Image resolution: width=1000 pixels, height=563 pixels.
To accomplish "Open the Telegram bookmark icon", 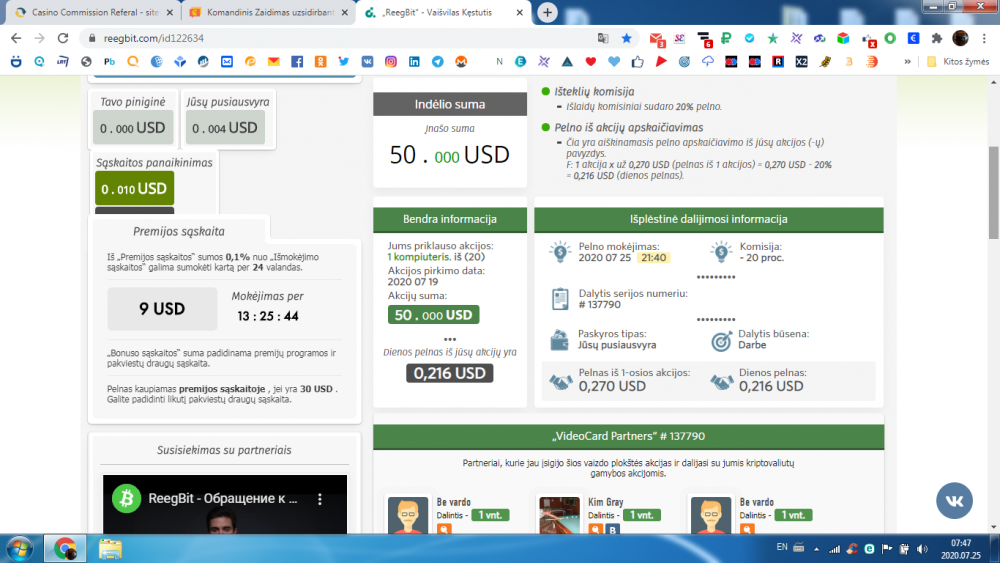I will [437, 61].
